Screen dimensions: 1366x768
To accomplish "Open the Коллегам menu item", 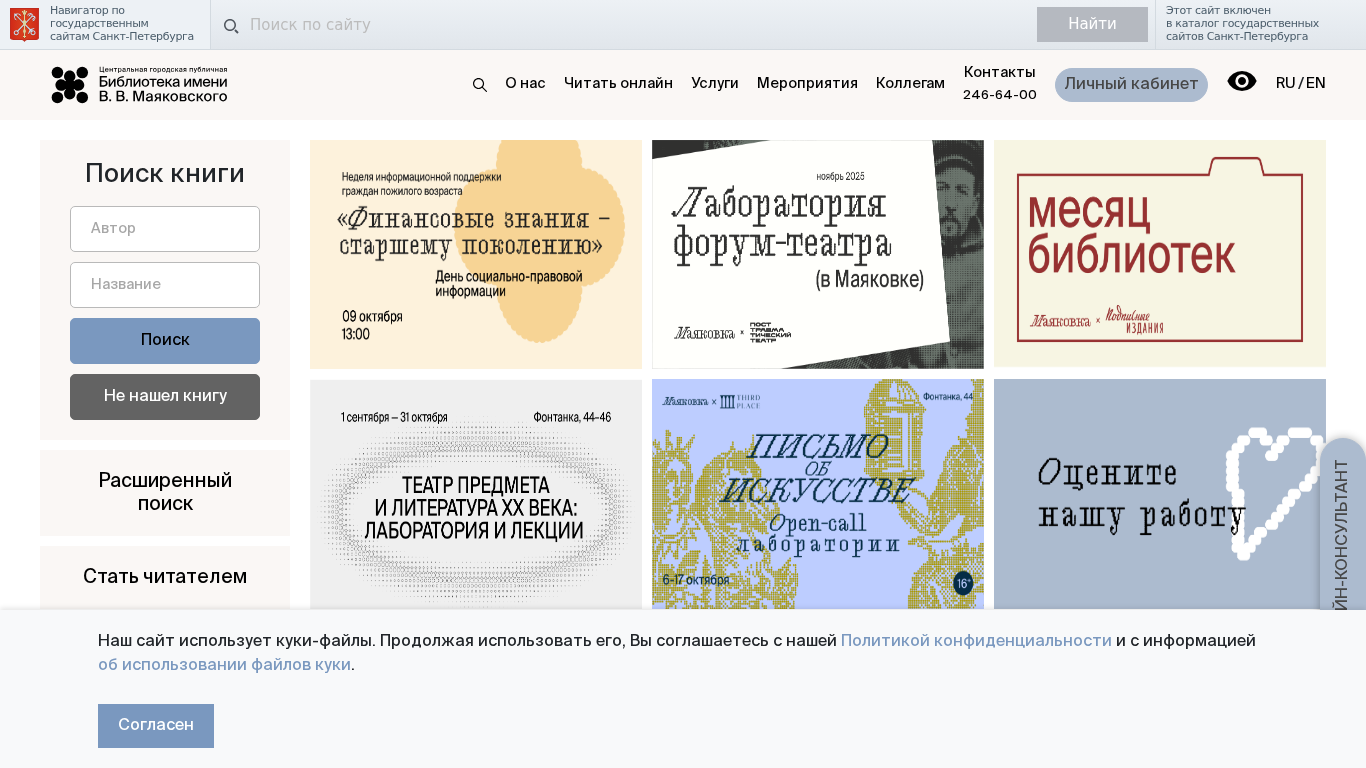I will 910,84.
